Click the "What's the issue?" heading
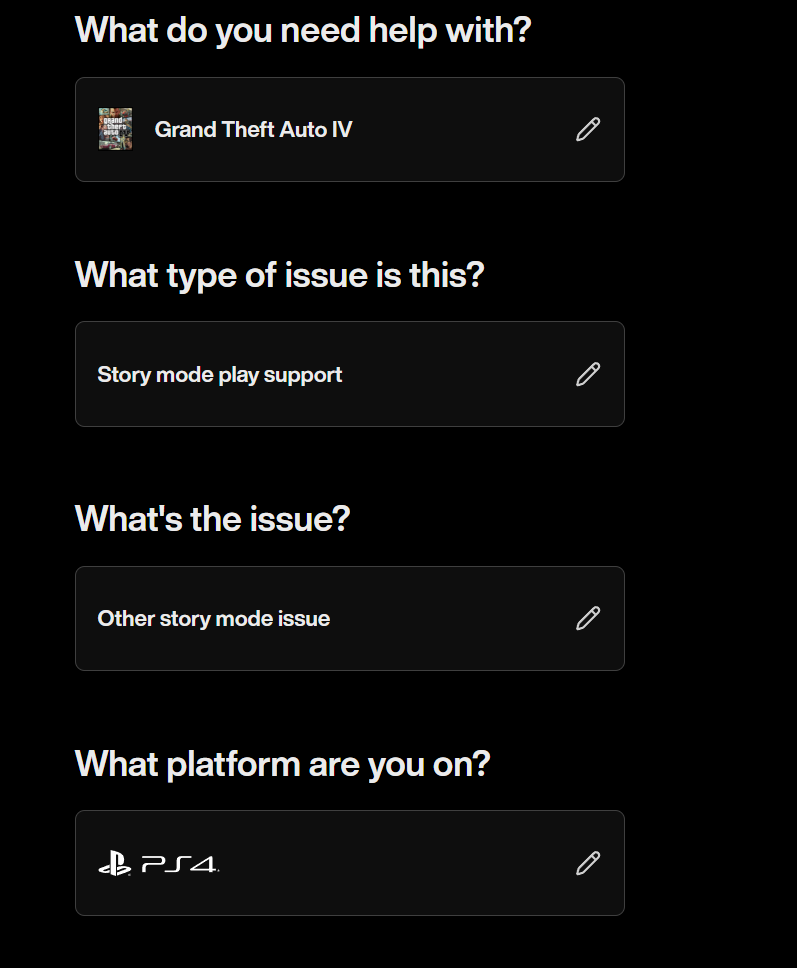Image resolution: width=797 pixels, height=968 pixels. (212, 519)
